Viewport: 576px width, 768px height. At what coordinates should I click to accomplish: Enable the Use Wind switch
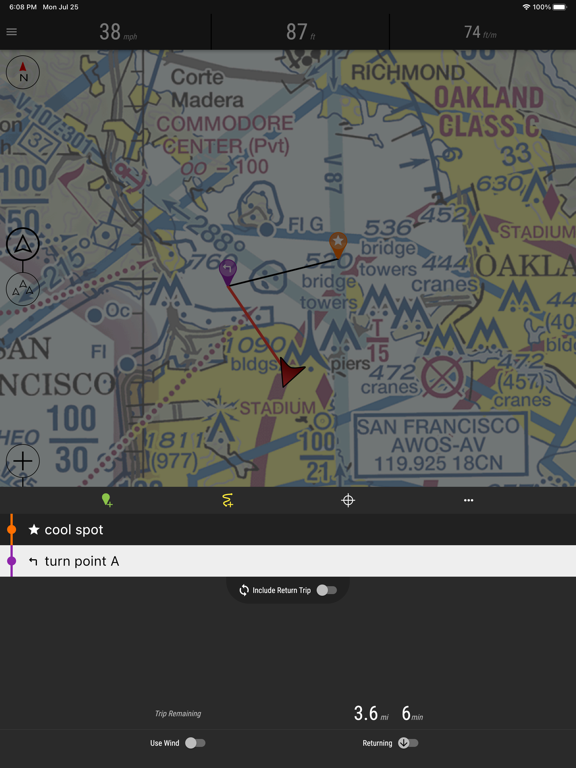coord(195,743)
